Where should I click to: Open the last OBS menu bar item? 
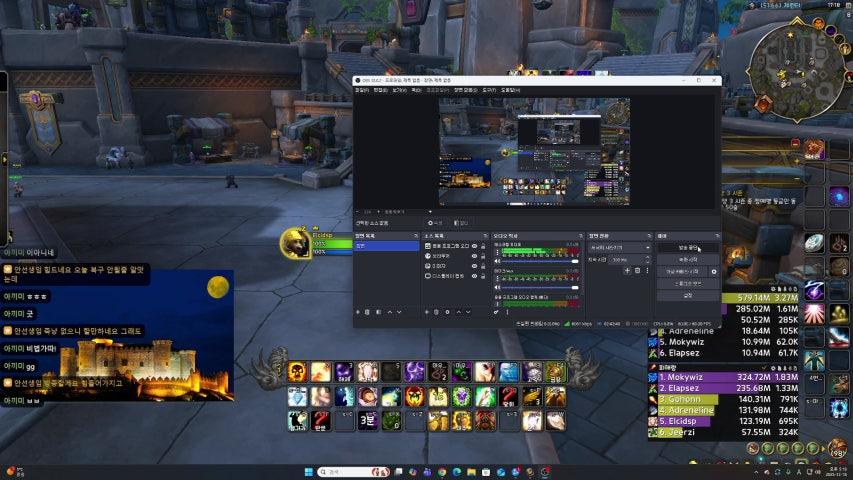coord(510,90)
